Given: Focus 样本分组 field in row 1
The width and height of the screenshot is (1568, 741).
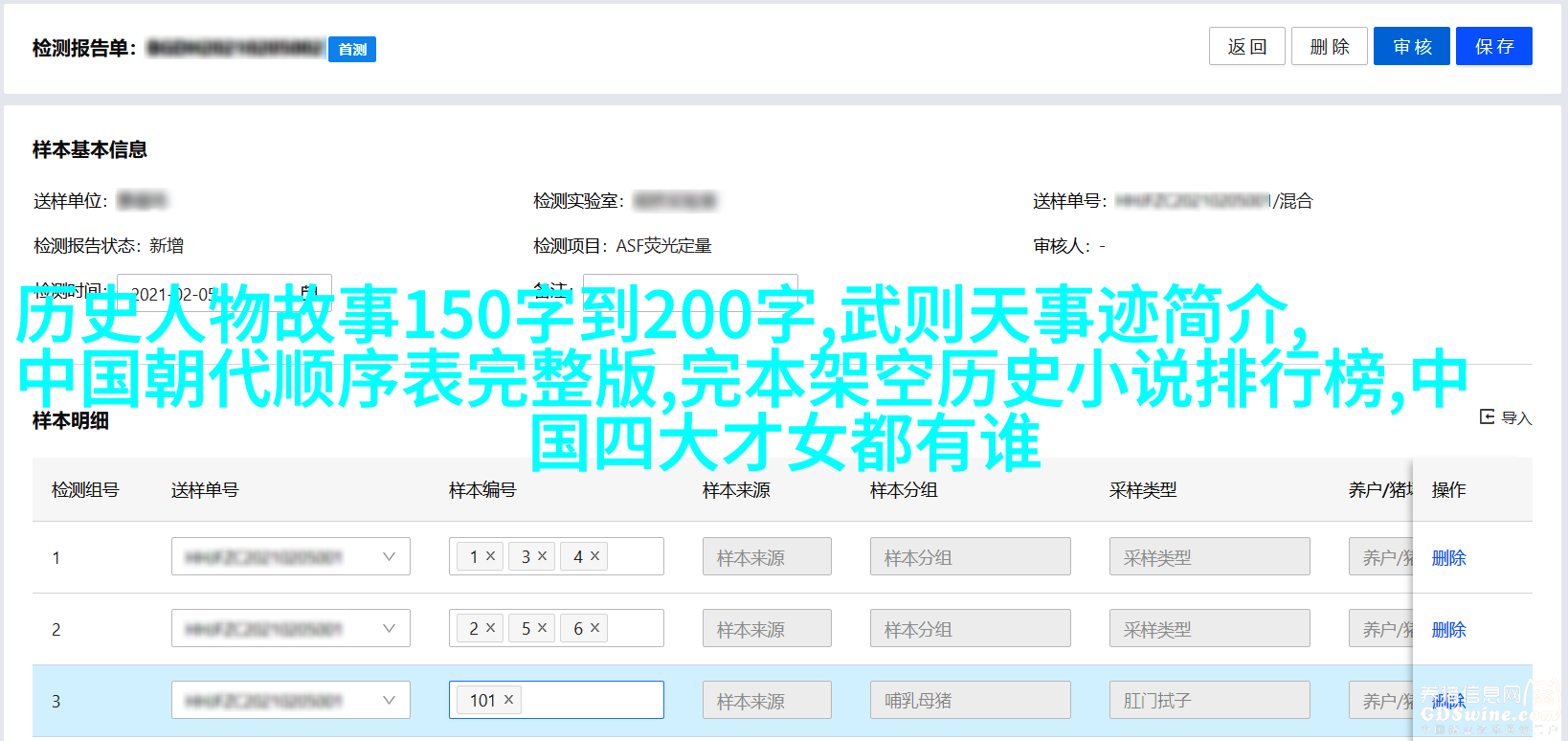Looking at the screenshot, I should 971,556.
